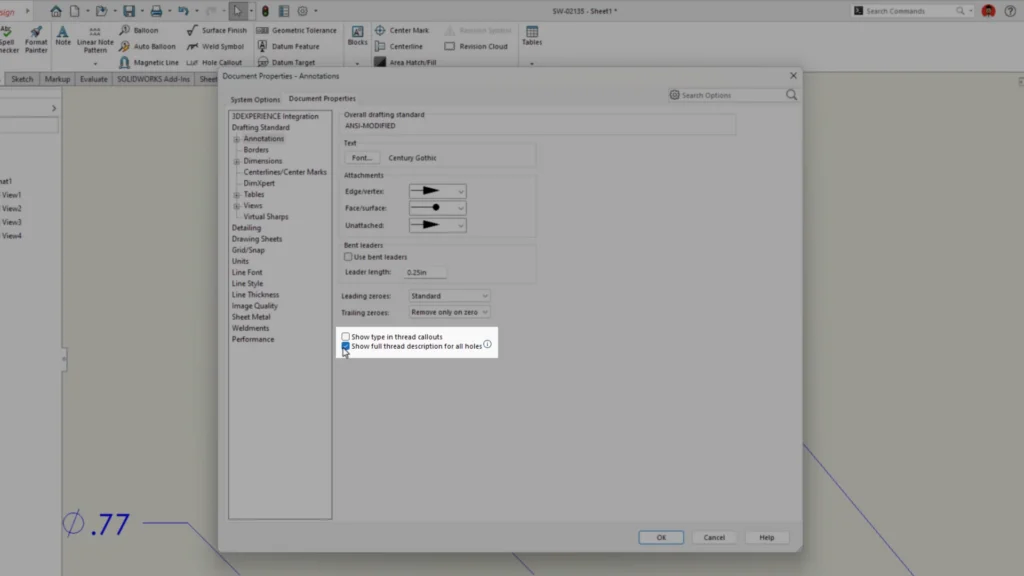Viewport: 1024px width, 576px height.
Task: Insert a Center Mark annotation
Action: point(402,30)
